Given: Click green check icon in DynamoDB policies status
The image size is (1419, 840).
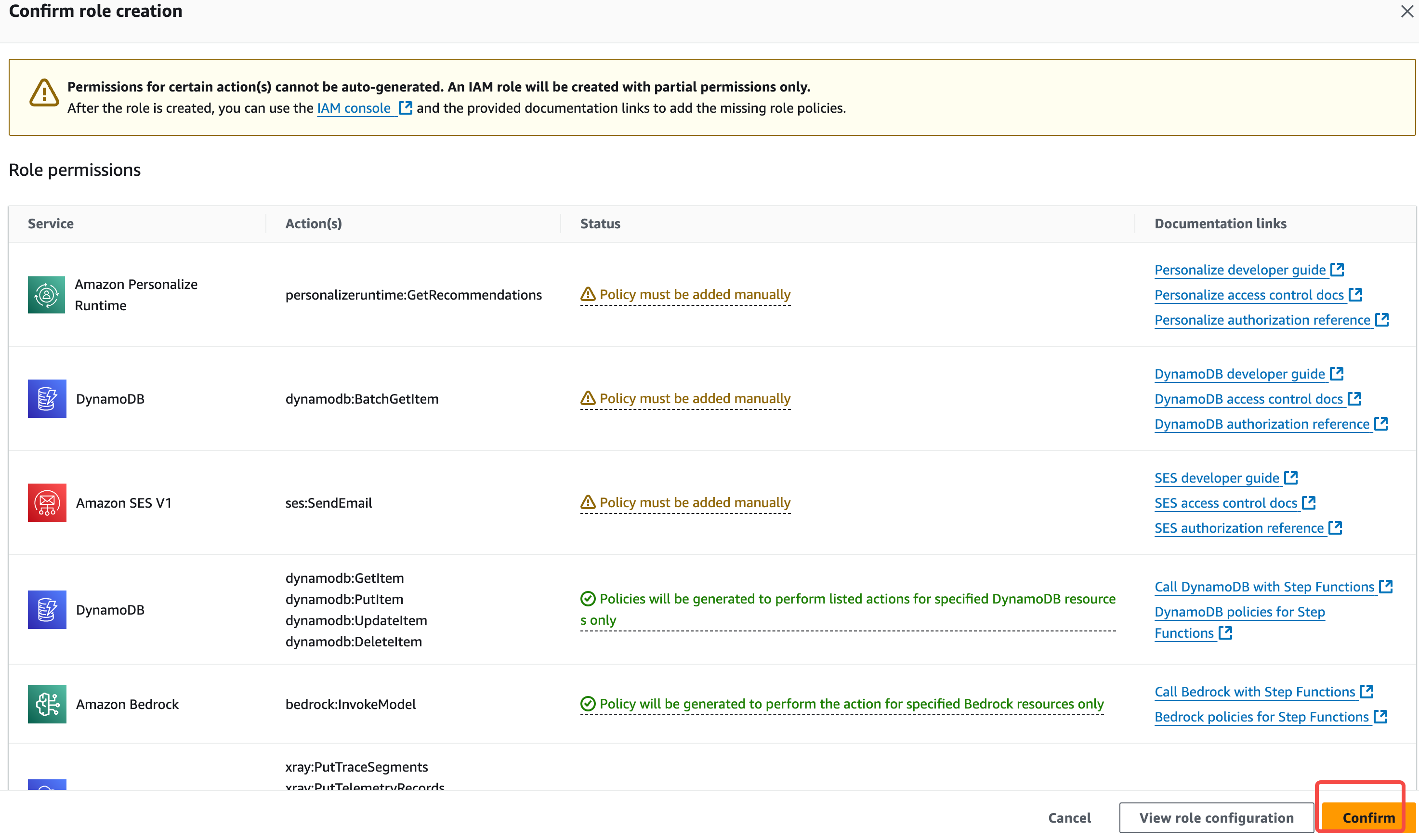Looking at the screenshot, I should click(x=588, y=599).
